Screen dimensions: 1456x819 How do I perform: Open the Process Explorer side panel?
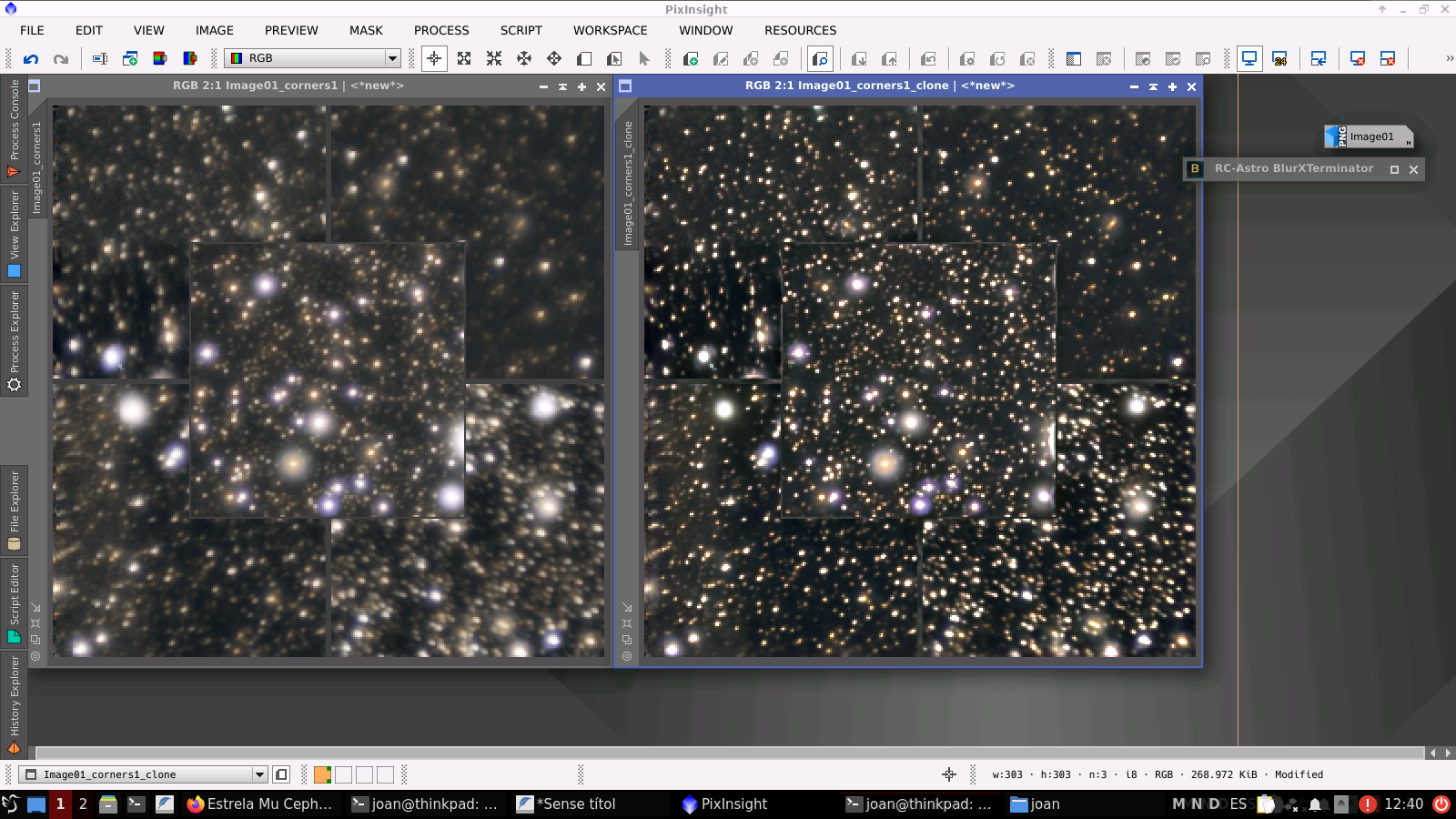14,340
